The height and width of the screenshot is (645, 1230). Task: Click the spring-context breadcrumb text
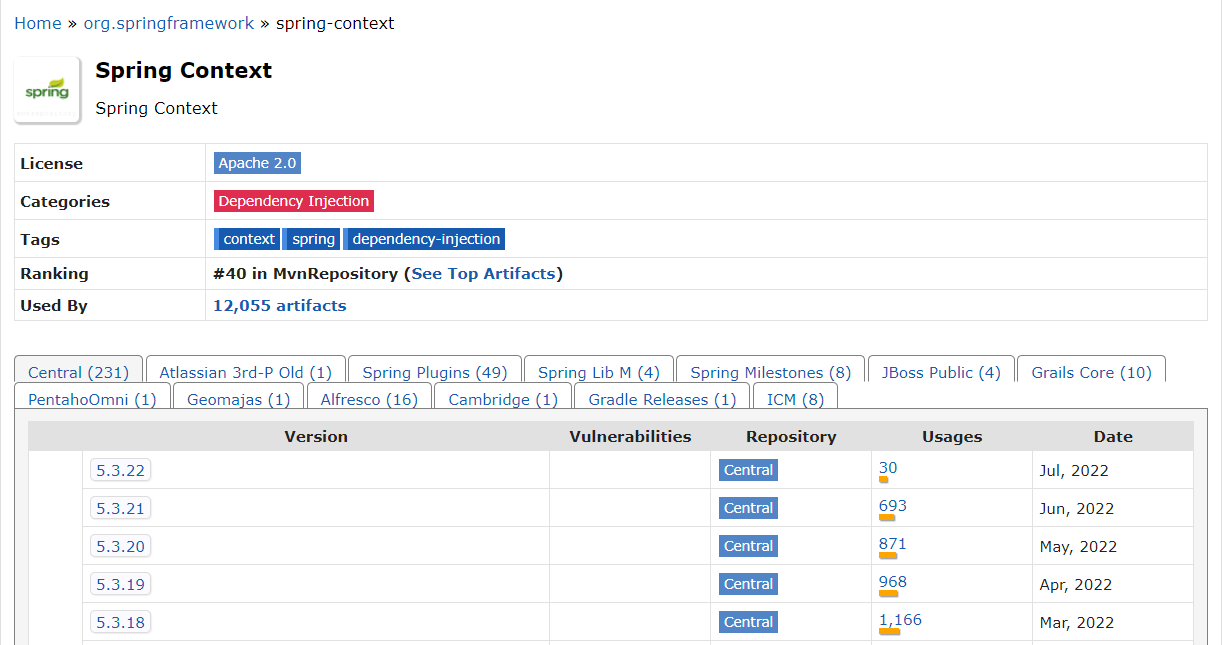335,23
